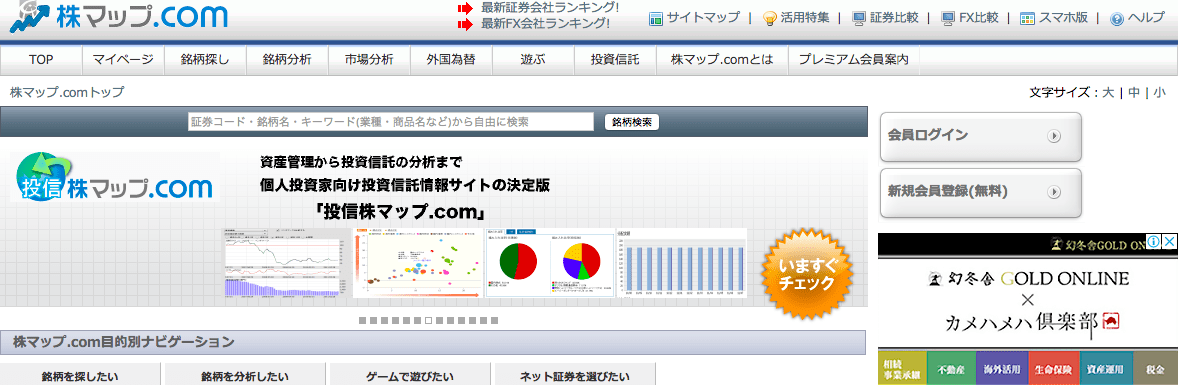Select the 銘柄を探したい tab

click(x=80, y=375)
